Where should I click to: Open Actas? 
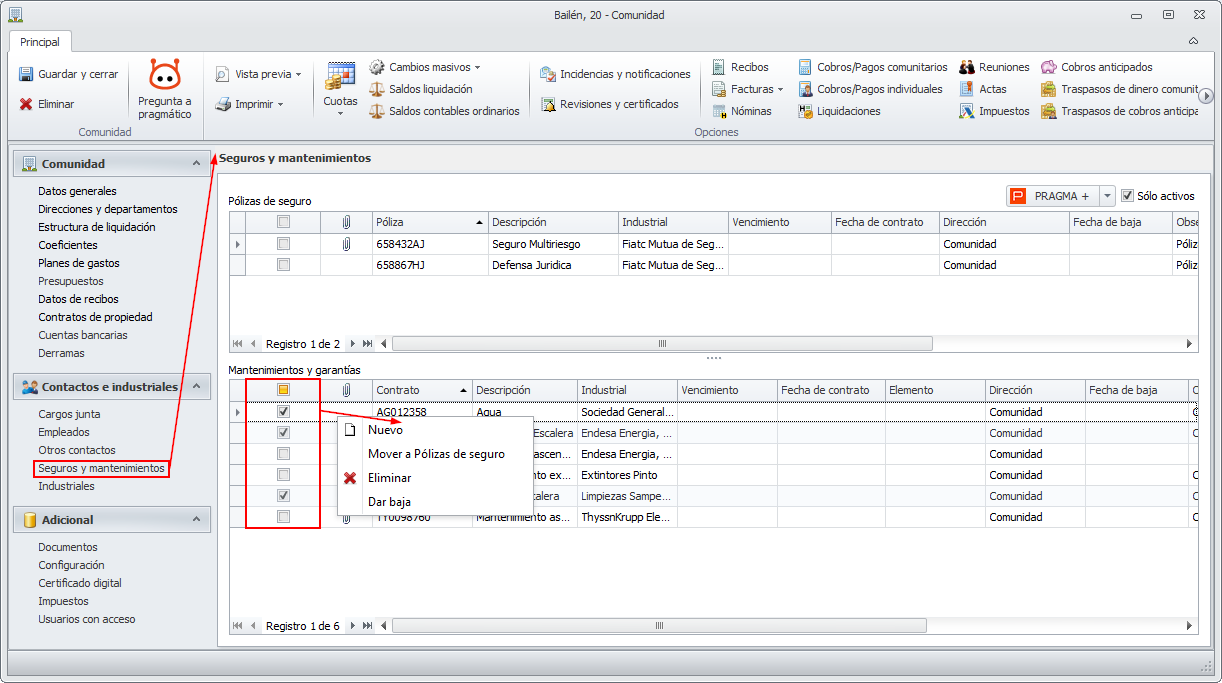click(x=983, y=89)
